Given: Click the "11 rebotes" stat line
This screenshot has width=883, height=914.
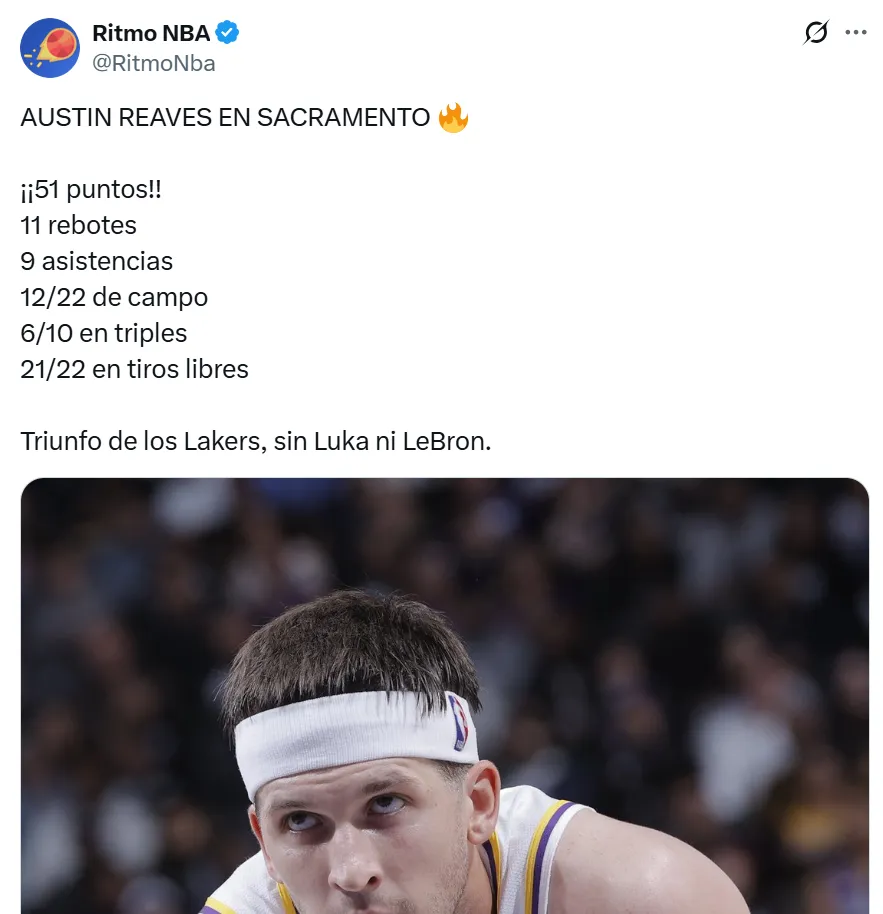Looking at the screenshot, I should [x=78, y=226].
